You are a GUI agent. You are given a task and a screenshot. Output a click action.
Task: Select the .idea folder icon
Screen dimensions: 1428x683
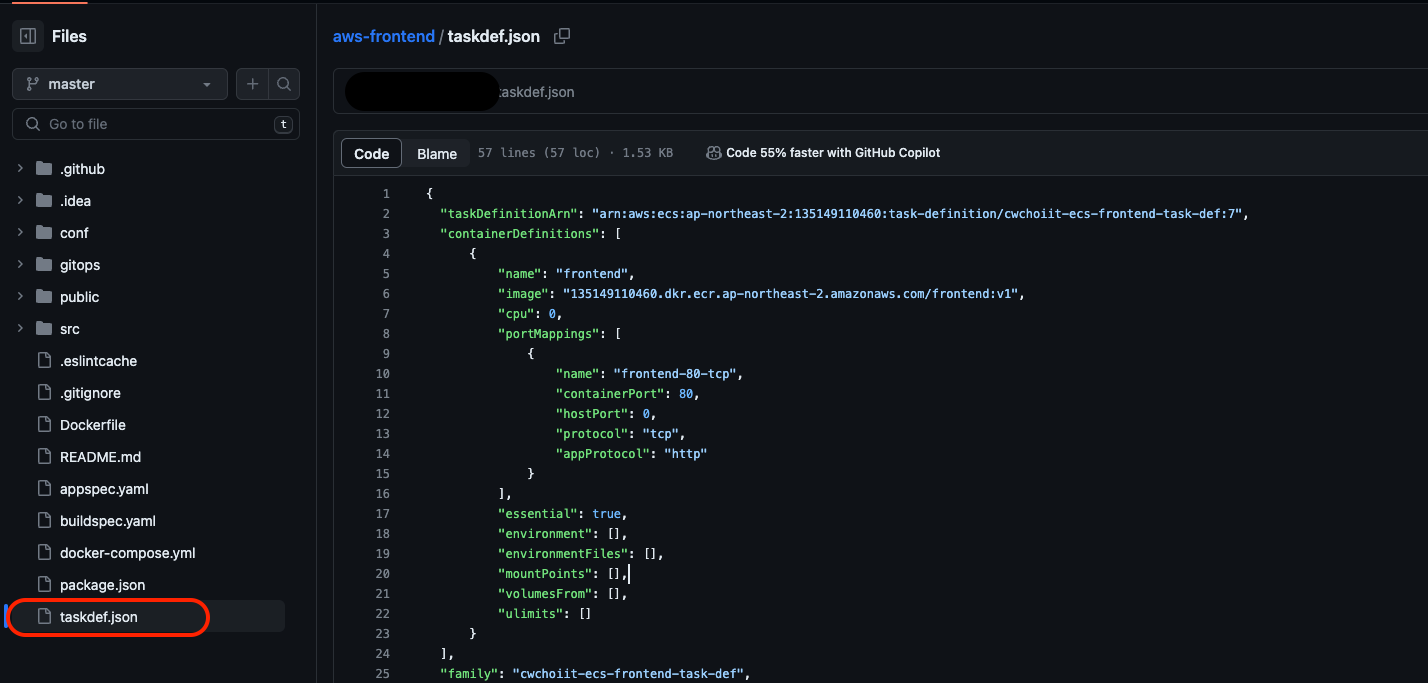tap(43, 201)
